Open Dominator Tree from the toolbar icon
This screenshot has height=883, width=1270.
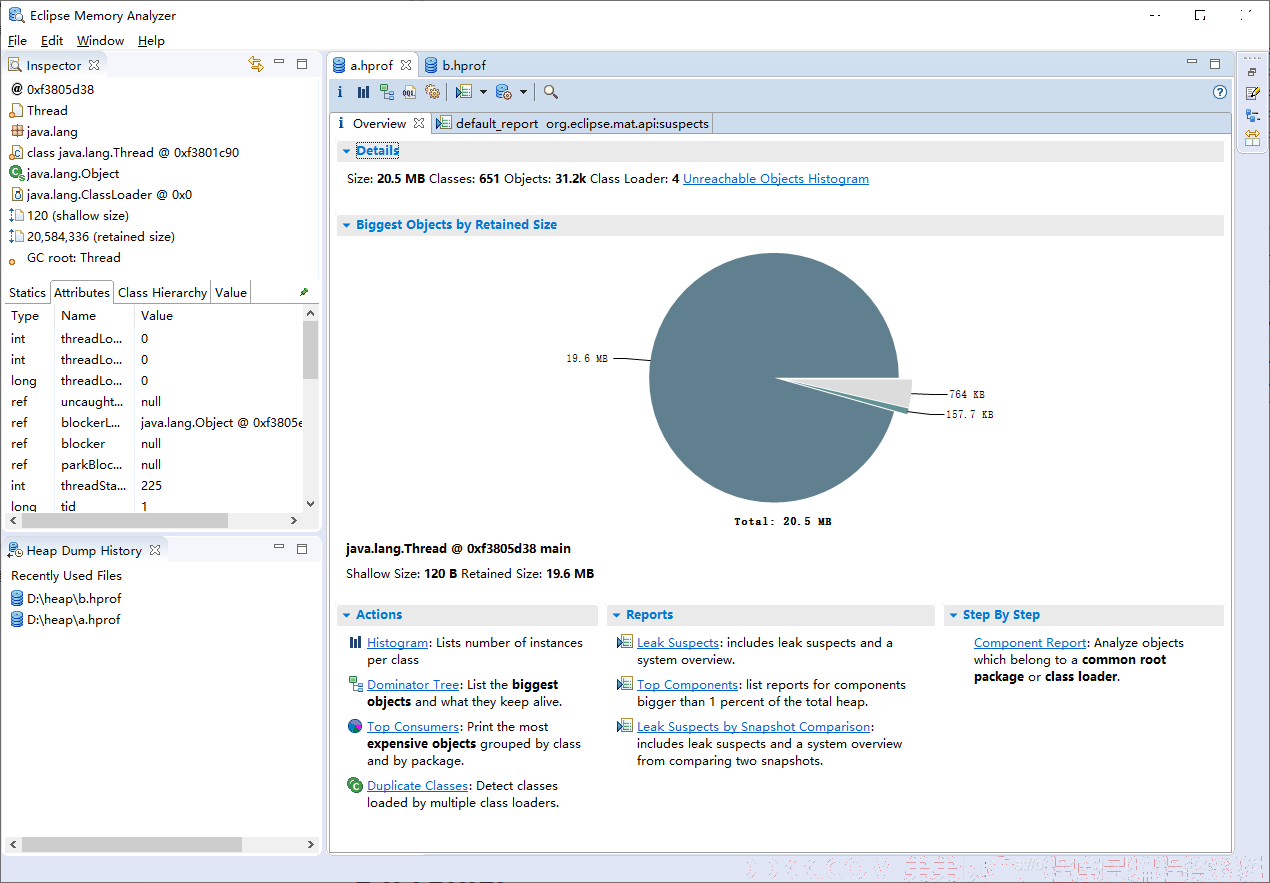coord(386,92)
